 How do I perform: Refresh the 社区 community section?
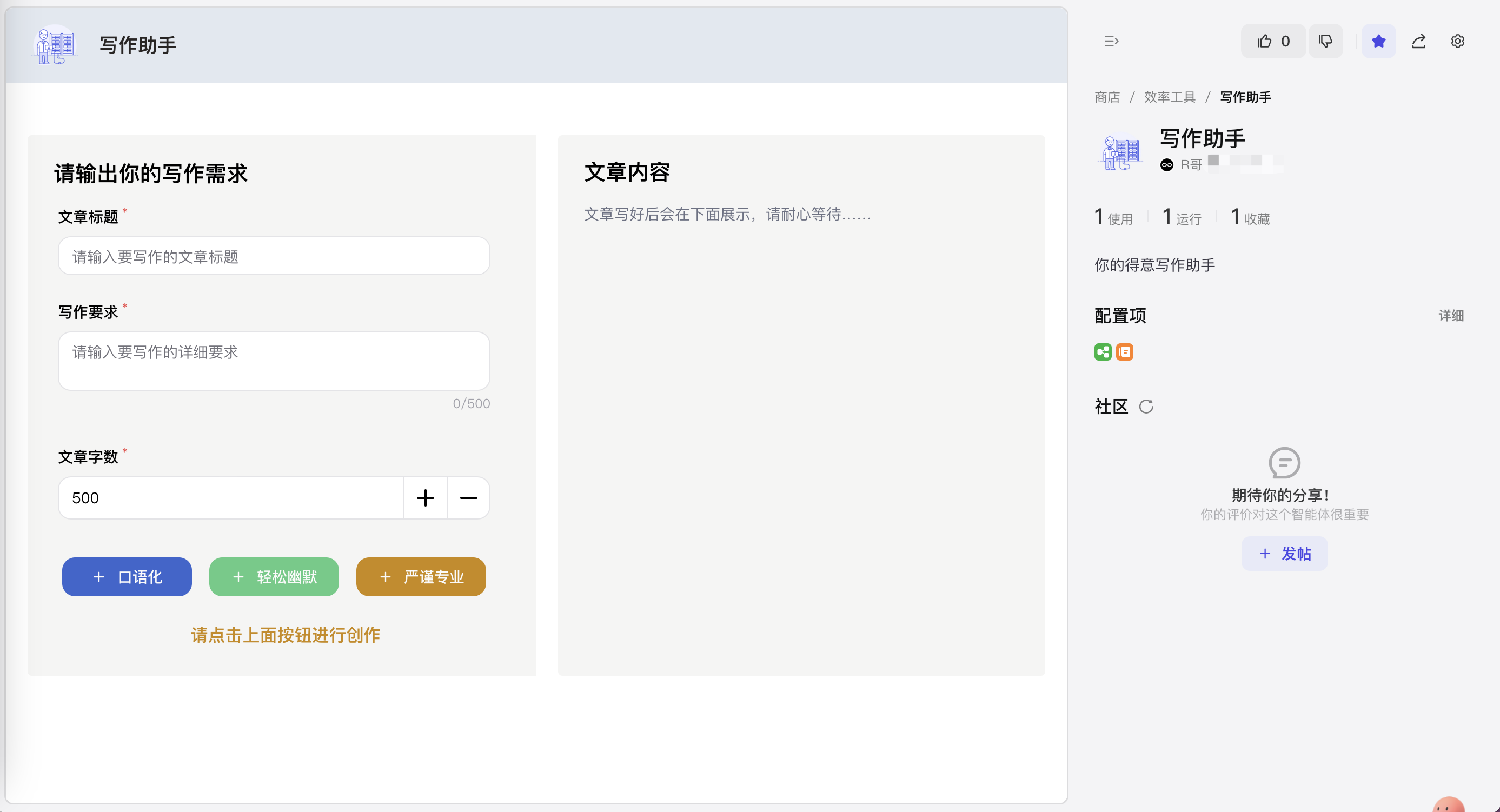[1146, 407]
